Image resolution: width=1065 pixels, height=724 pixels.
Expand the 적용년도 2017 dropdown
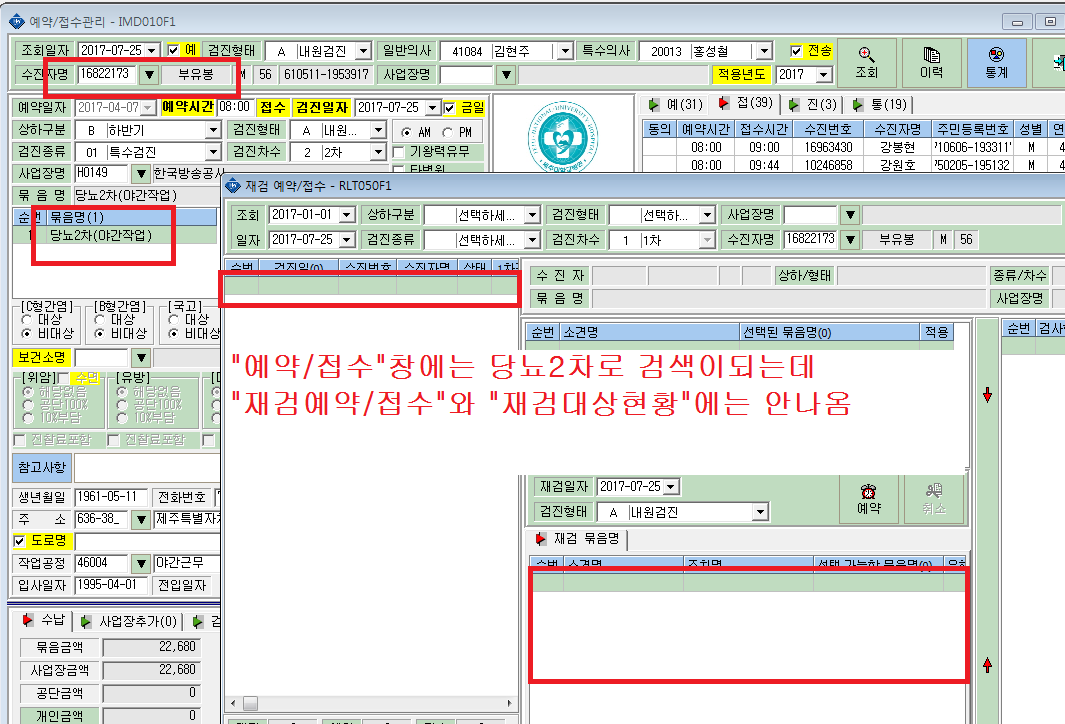pos(823,74)
